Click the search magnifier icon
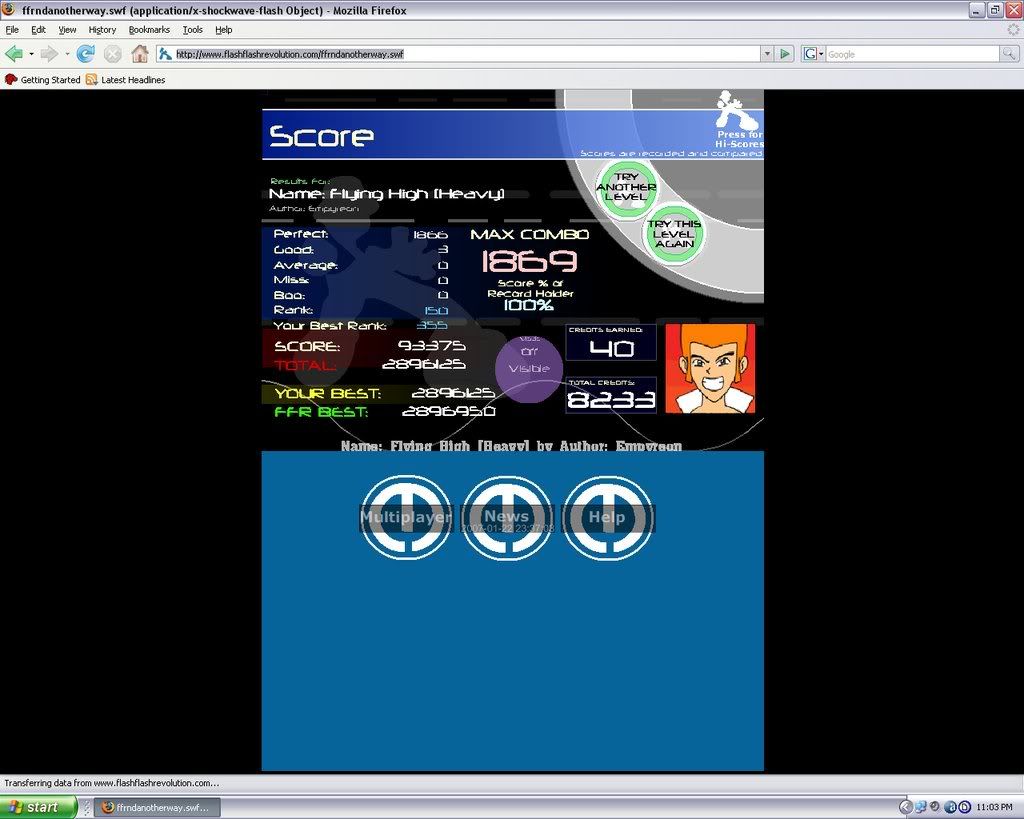Image resolution: width=1024 pixels, height=819 pixels. [1009, 54]
